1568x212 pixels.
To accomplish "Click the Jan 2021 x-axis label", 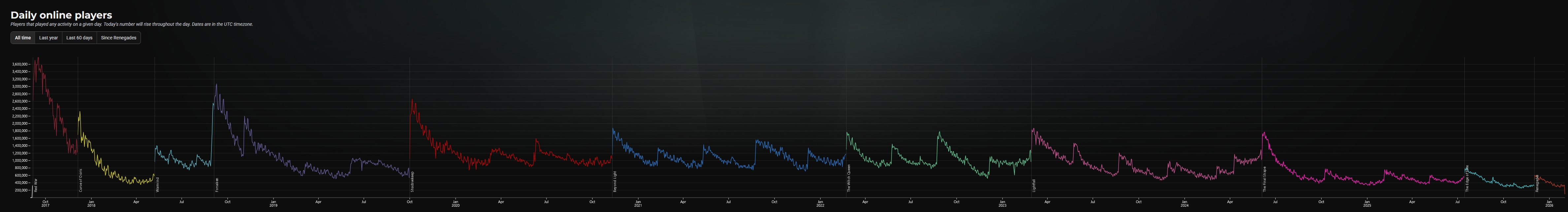I will 638,203.
